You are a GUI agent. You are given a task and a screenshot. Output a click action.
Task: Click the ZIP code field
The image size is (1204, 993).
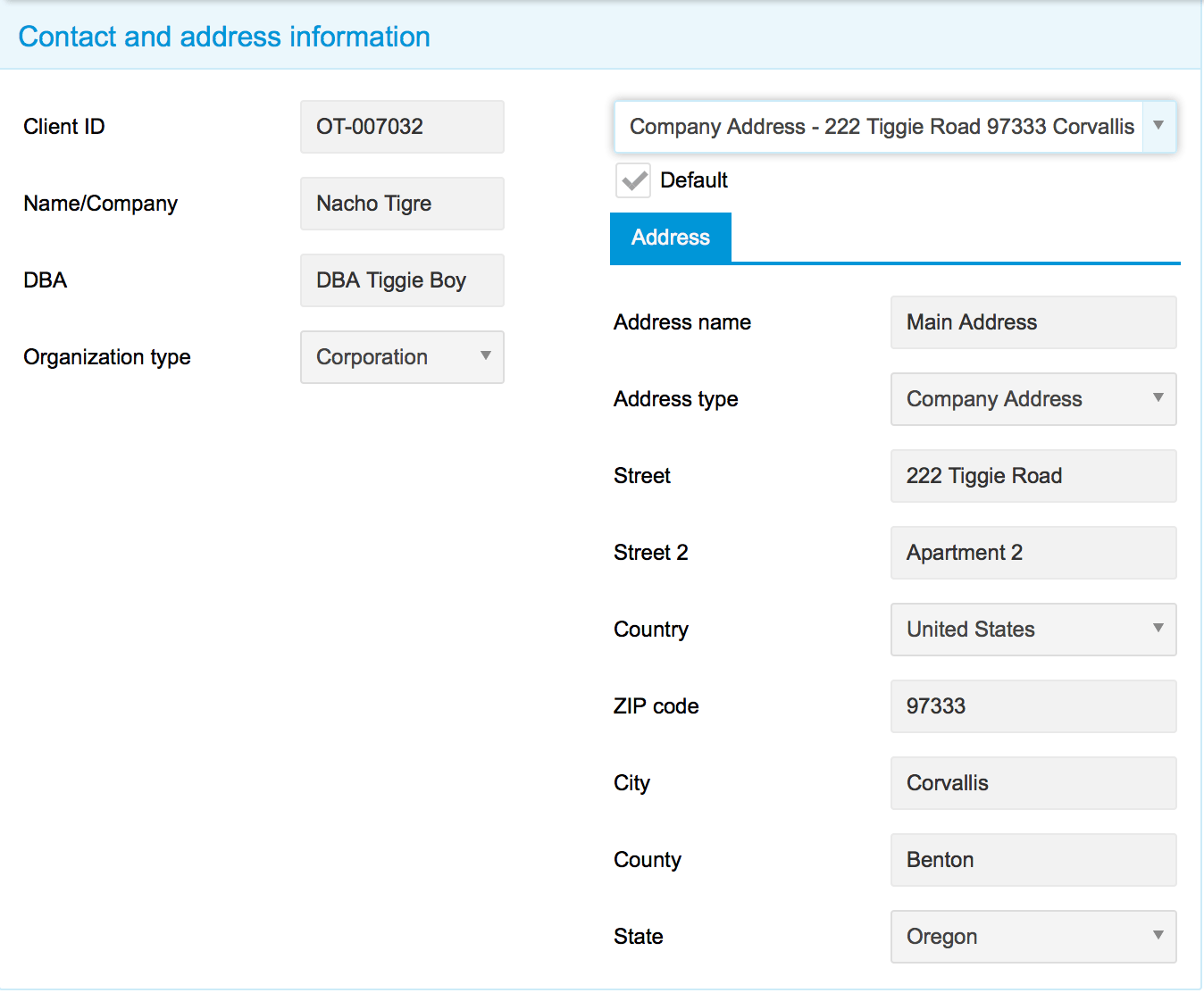(x=1033, y=706)
